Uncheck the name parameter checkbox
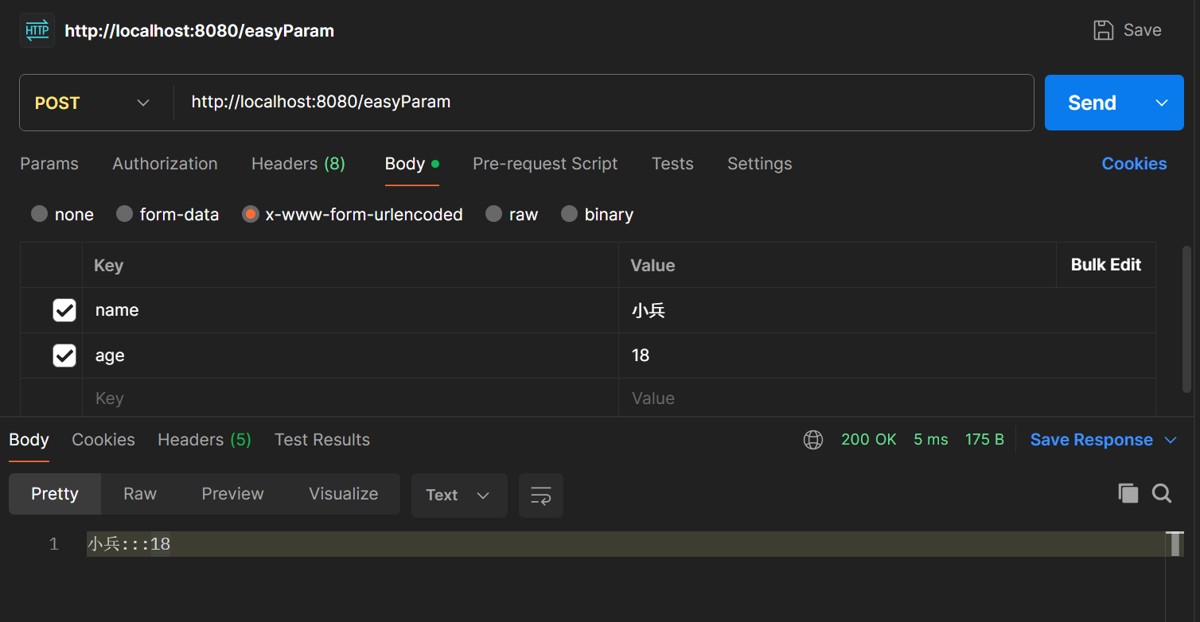Image resolution: width=1200 pixels, height=622 pixels. (64, 310)
